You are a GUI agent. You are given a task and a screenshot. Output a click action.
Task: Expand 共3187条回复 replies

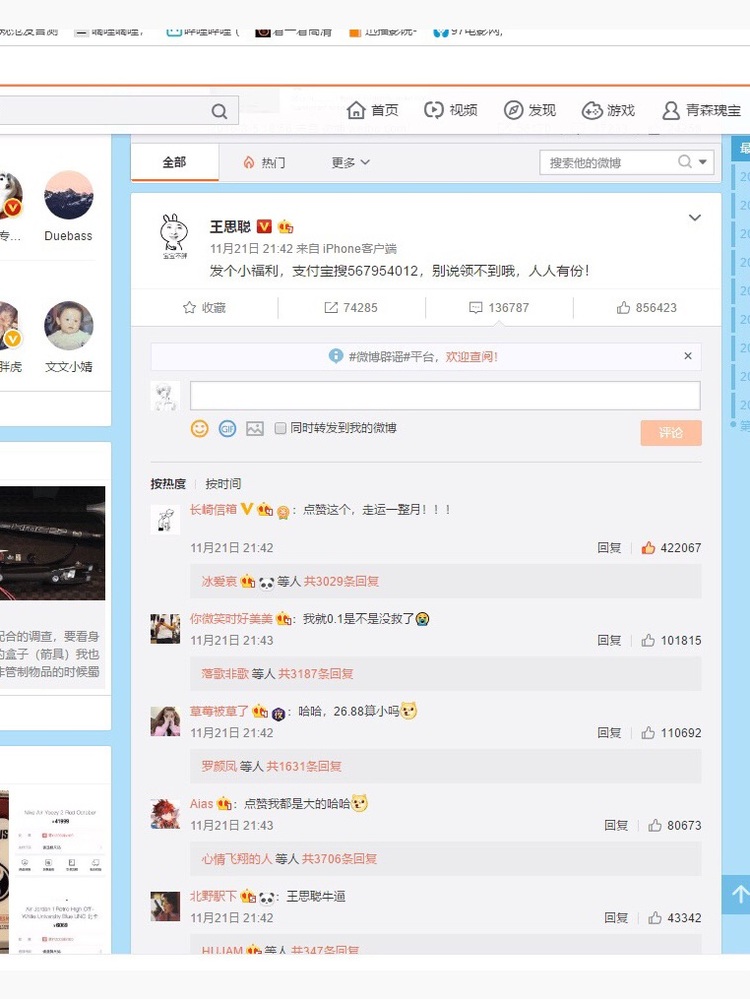point(315,673)
